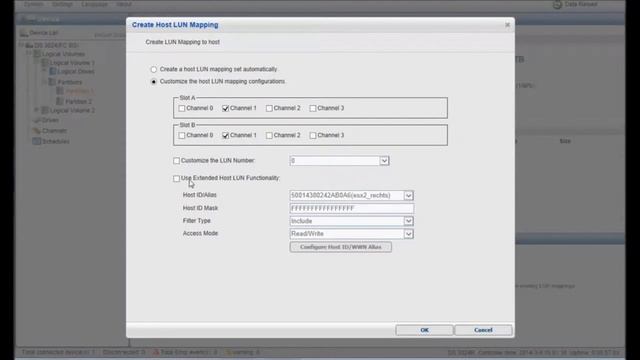Select automatic host LUN mapping option
The height and width of the screenshot is (360, 640).
[153, 69]
